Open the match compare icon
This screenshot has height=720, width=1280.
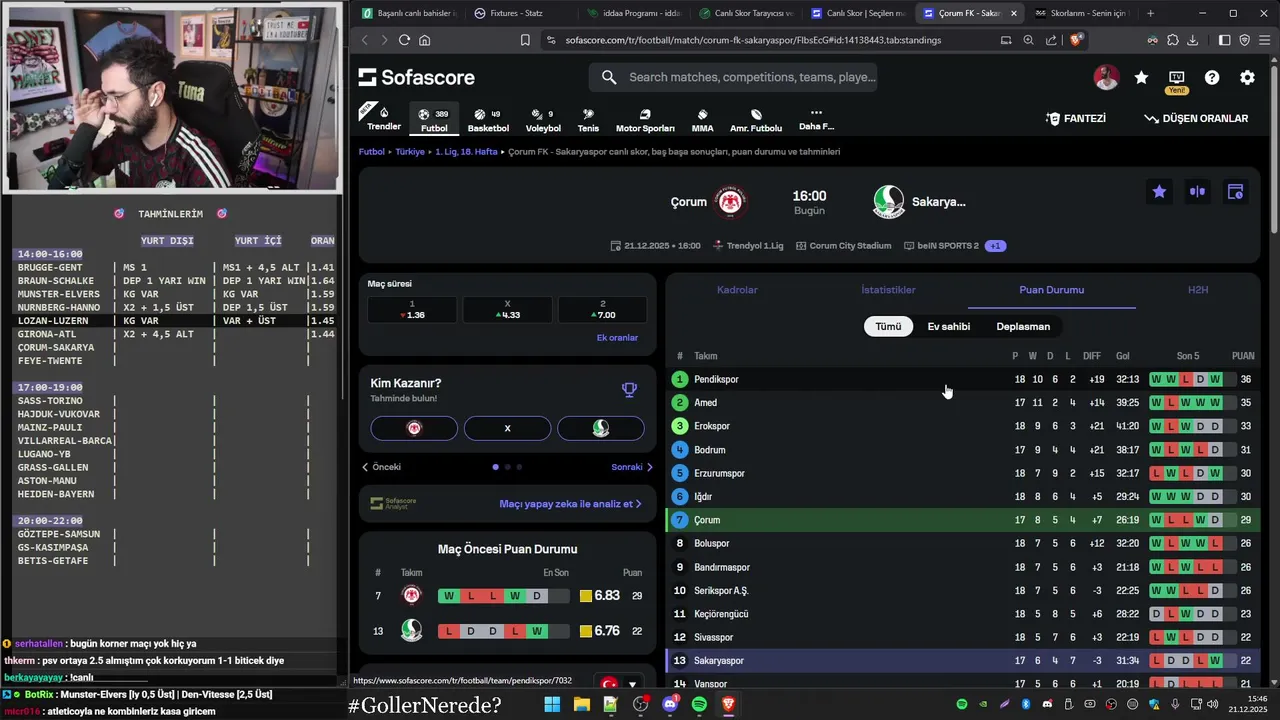[x=1197, y=191]
